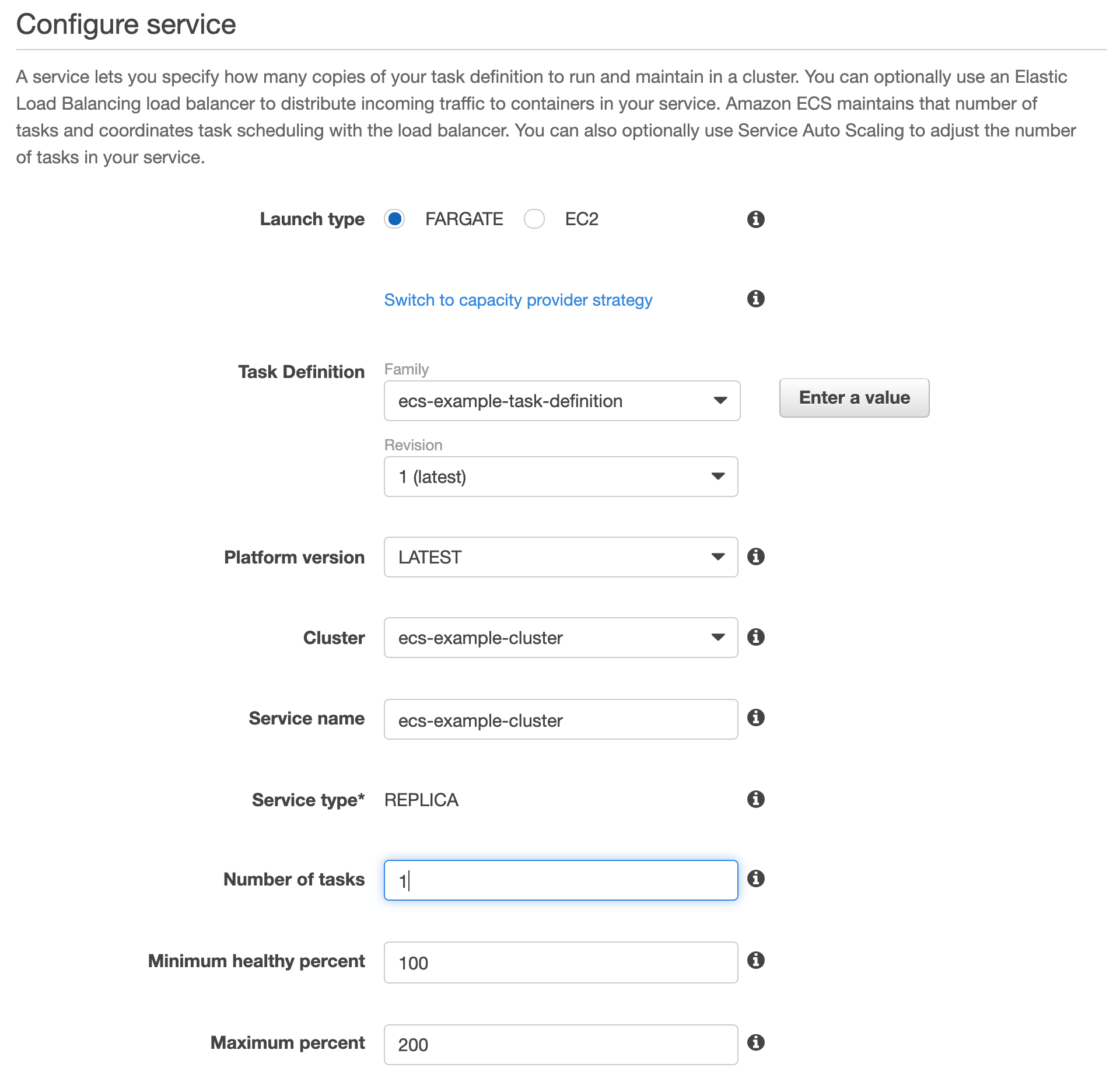Click info icon beside capacity provider strategy link
This screenshot has width=1120, height=1085.
pos(755,299)
